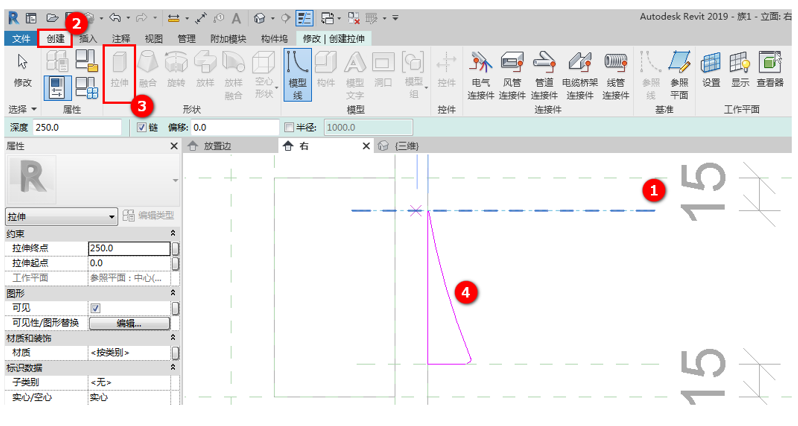Viewport: 798px width, 426px height.
Task: Open the 文件 (File) menu
Action: (x=21, y=39)
